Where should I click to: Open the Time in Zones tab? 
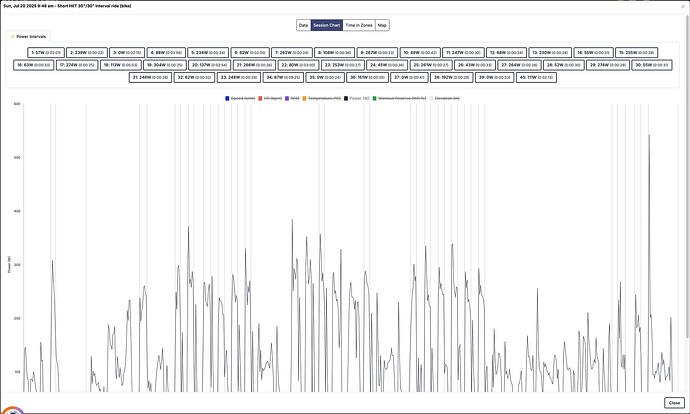(x=358, y=24)
